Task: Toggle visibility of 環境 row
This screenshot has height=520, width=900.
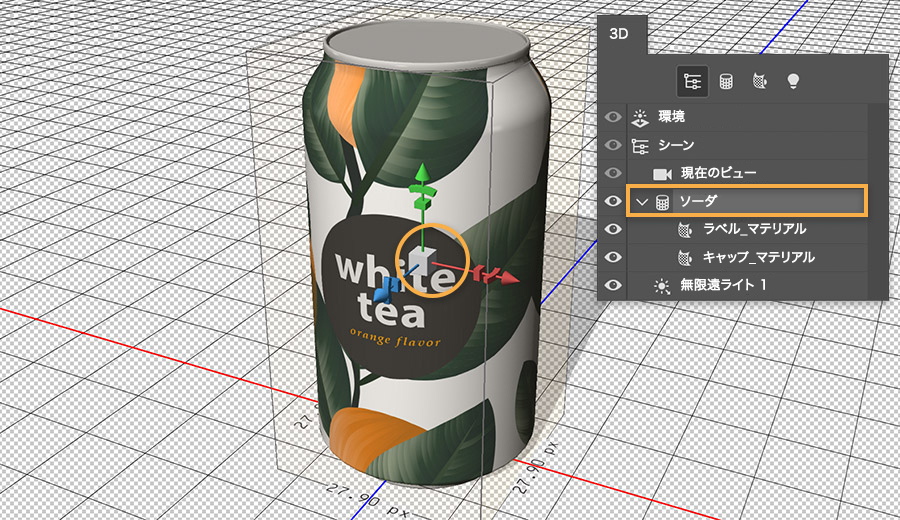Action: (612, 117)
